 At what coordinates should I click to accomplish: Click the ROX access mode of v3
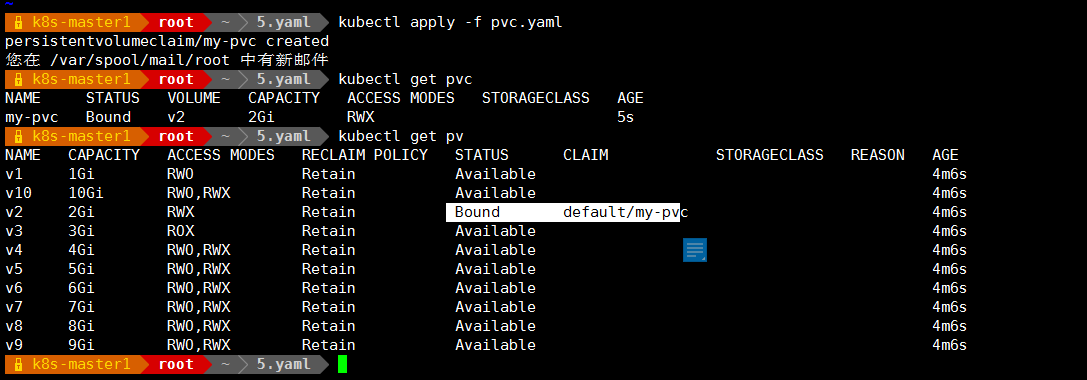pos(180,231)
